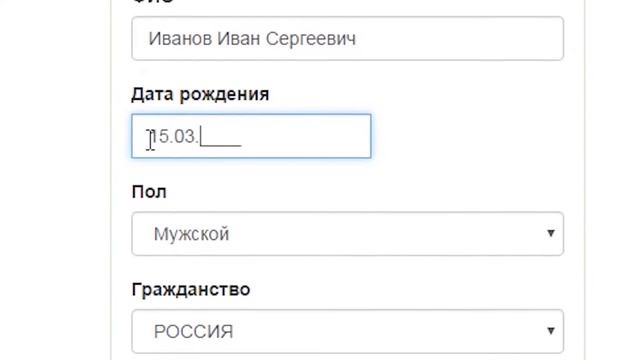Click the arrow icon of the Пол dropdown

click(x=551, y=233)
